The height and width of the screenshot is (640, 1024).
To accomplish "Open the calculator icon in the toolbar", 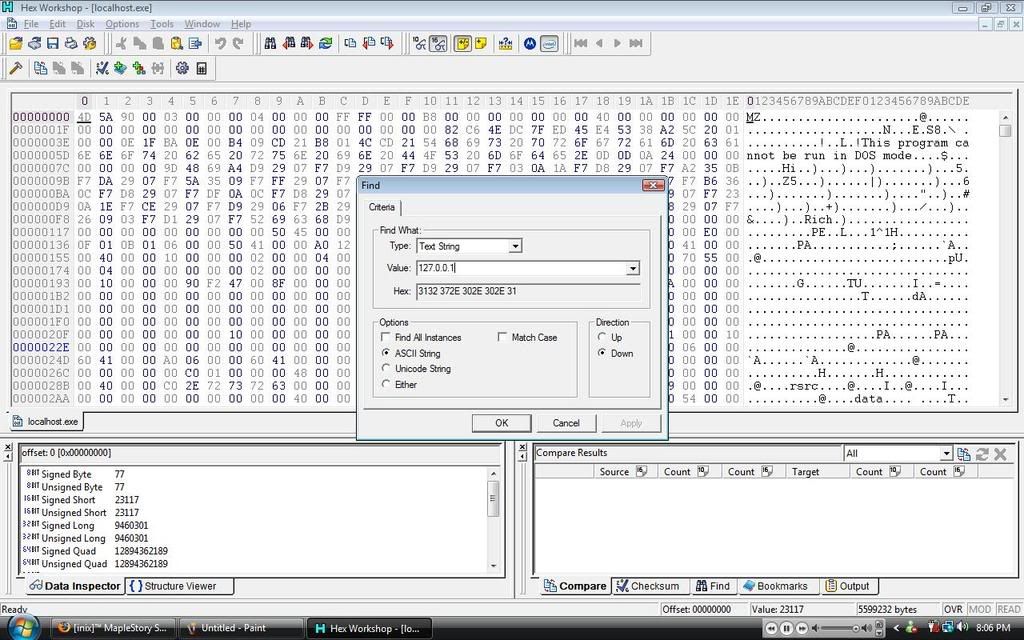I will tap(201, 68).
